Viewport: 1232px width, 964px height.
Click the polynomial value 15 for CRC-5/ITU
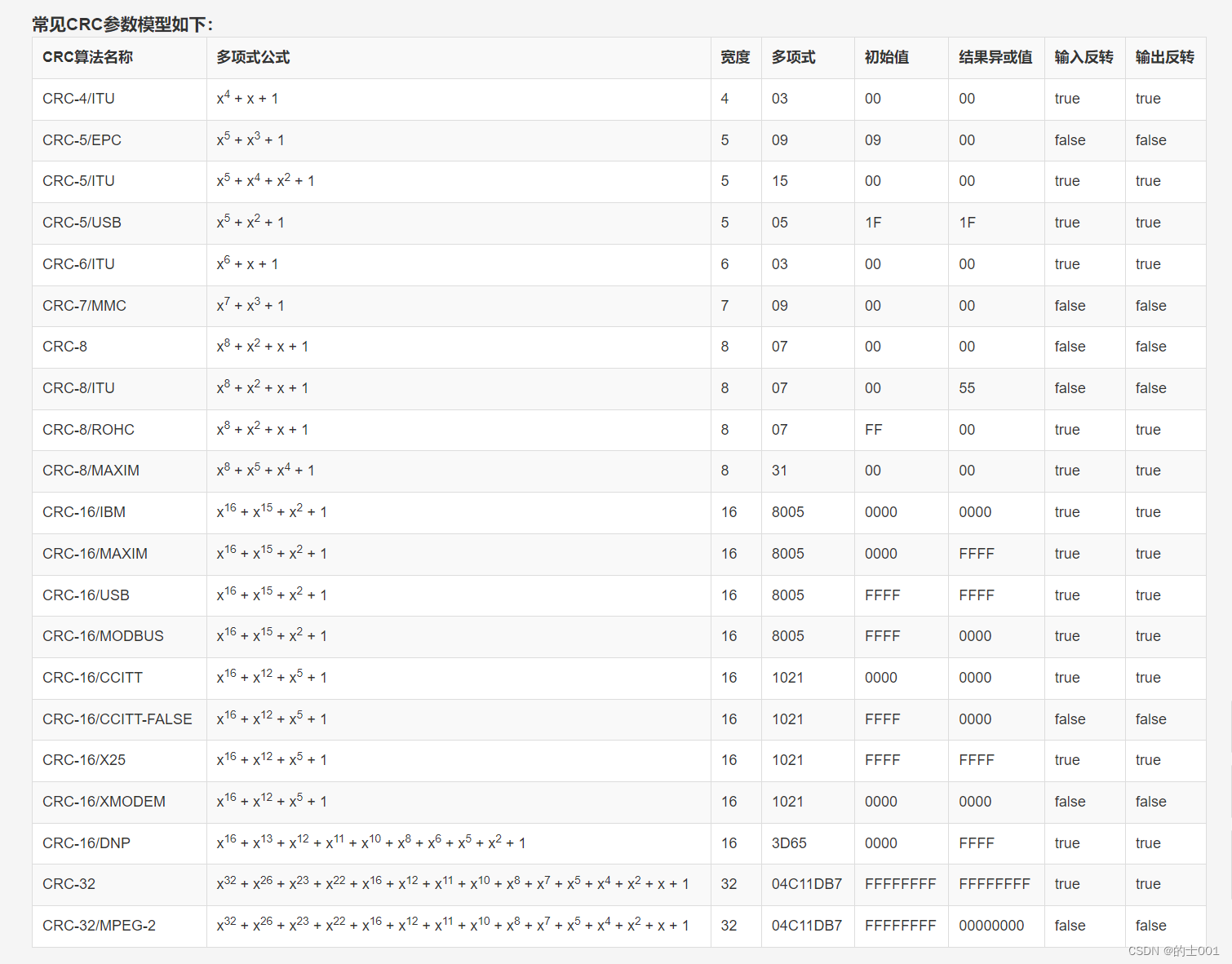[780, 181]
